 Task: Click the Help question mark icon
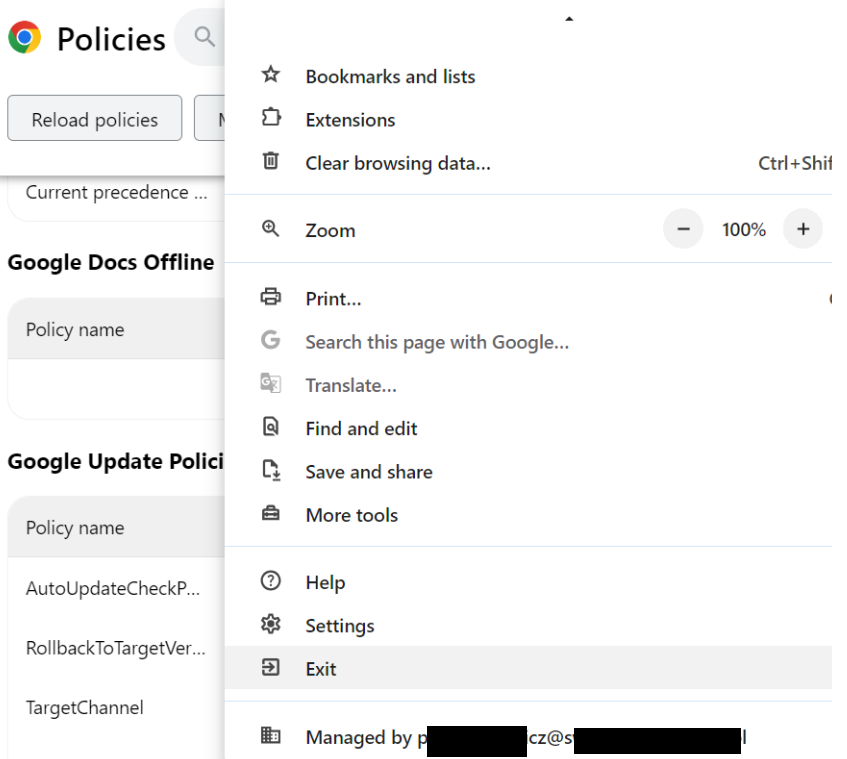click(271, 581)
